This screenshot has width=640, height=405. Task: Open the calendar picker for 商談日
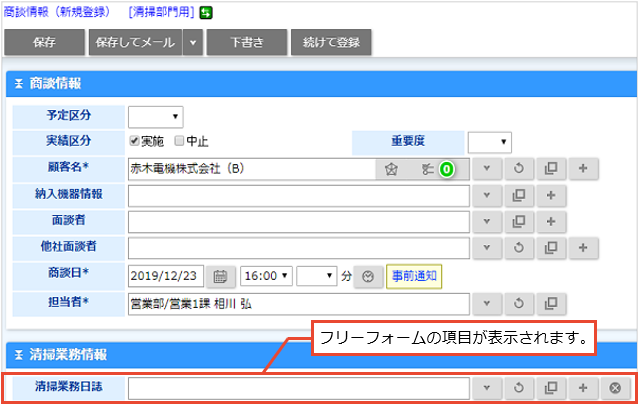(220, 276)
